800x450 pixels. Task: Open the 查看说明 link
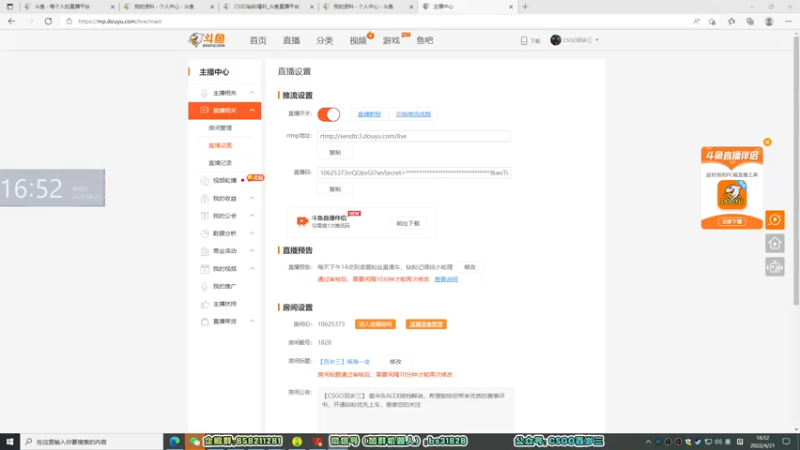pyautogui.click(x=446, y=280)
